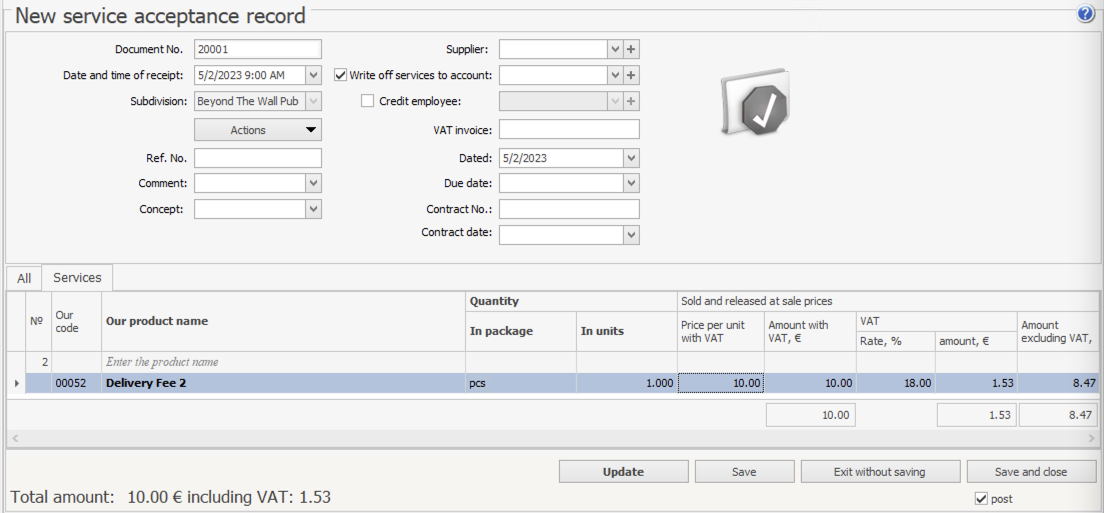Viewport: 1104px width, 513px height.
Task: Switch to the Services tab
Action: [x=77, y=278]
